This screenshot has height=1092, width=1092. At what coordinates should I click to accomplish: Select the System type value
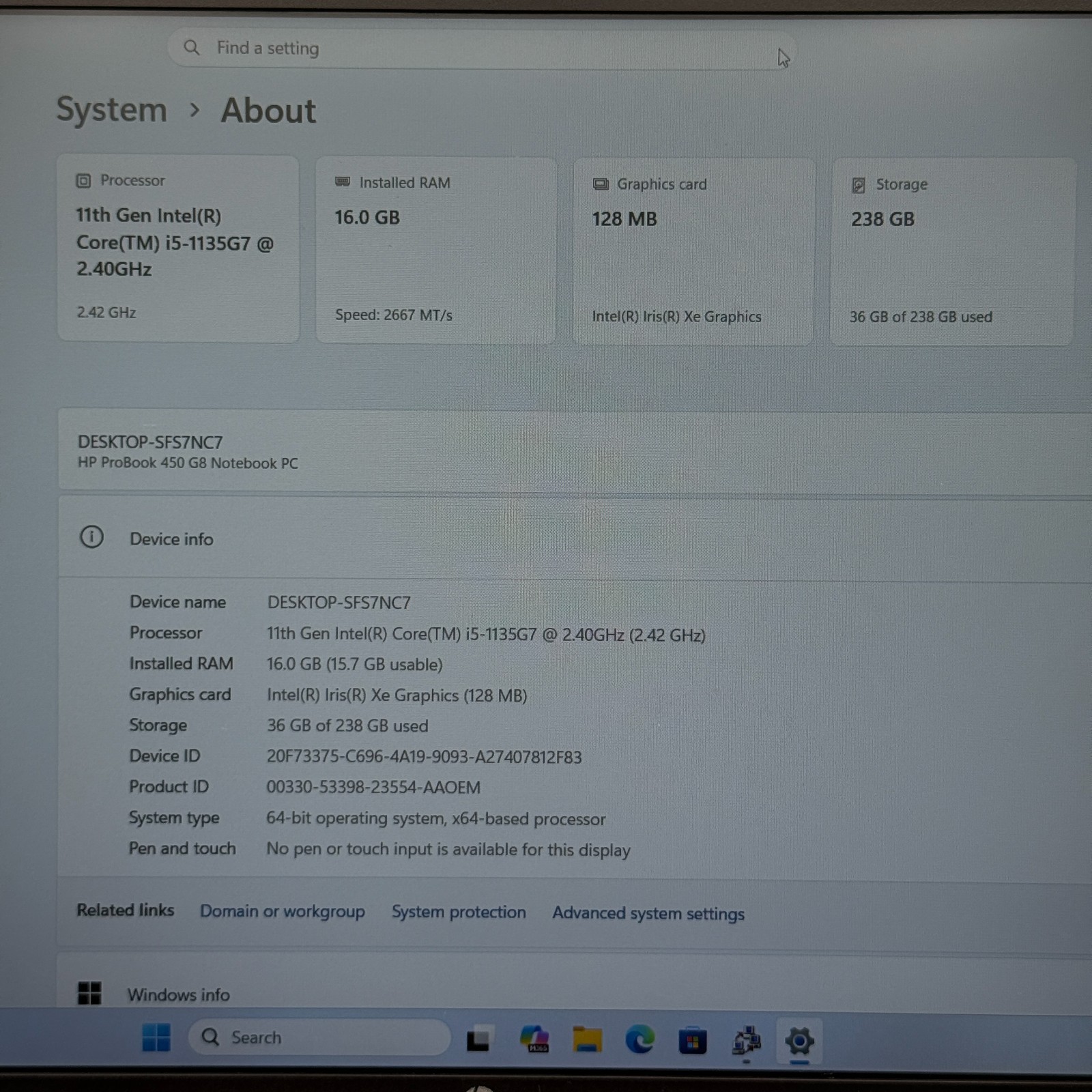pos(435,818)
